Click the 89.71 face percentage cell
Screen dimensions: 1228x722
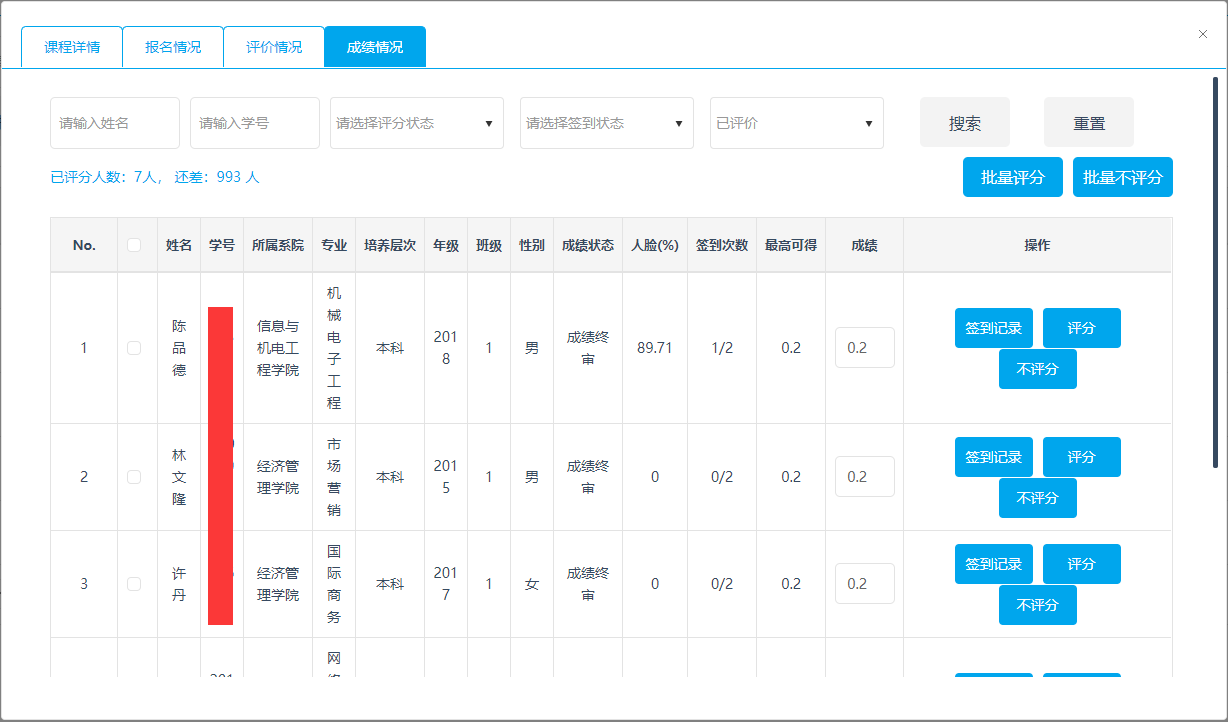[655, 348]
